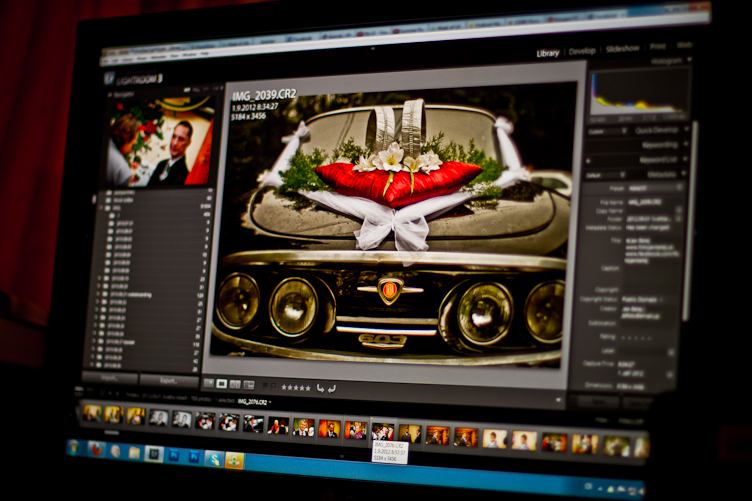The height and width of the screenshot is (501, 752).
Task: Click the Lightroom icon in taskbar
Action: (x=154, y=454)
